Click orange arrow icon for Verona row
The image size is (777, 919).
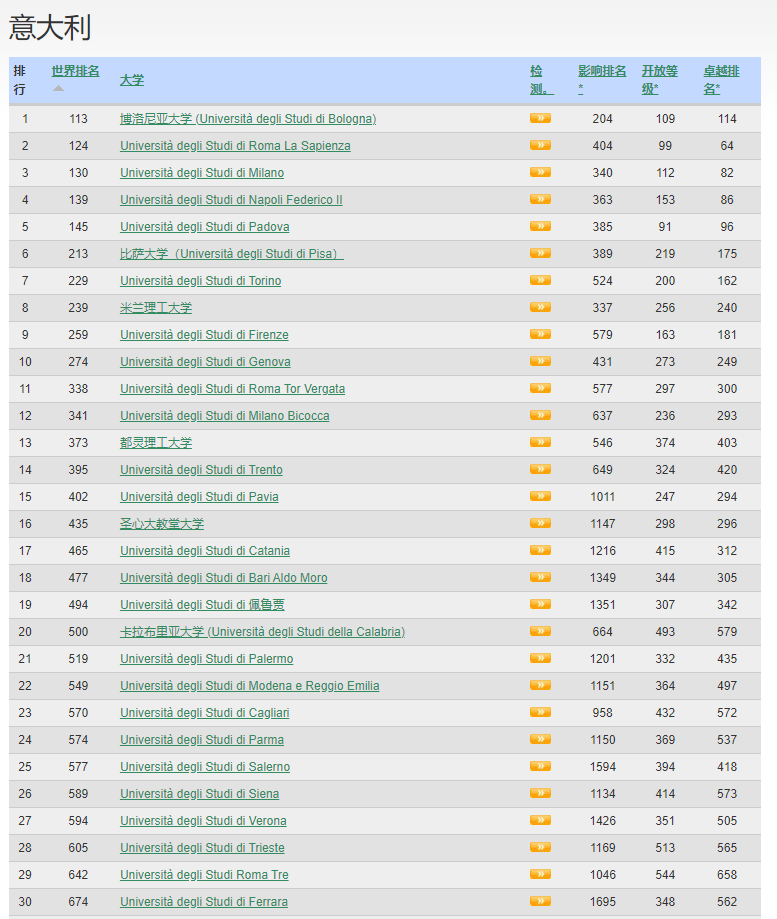(x=540, y=820)
